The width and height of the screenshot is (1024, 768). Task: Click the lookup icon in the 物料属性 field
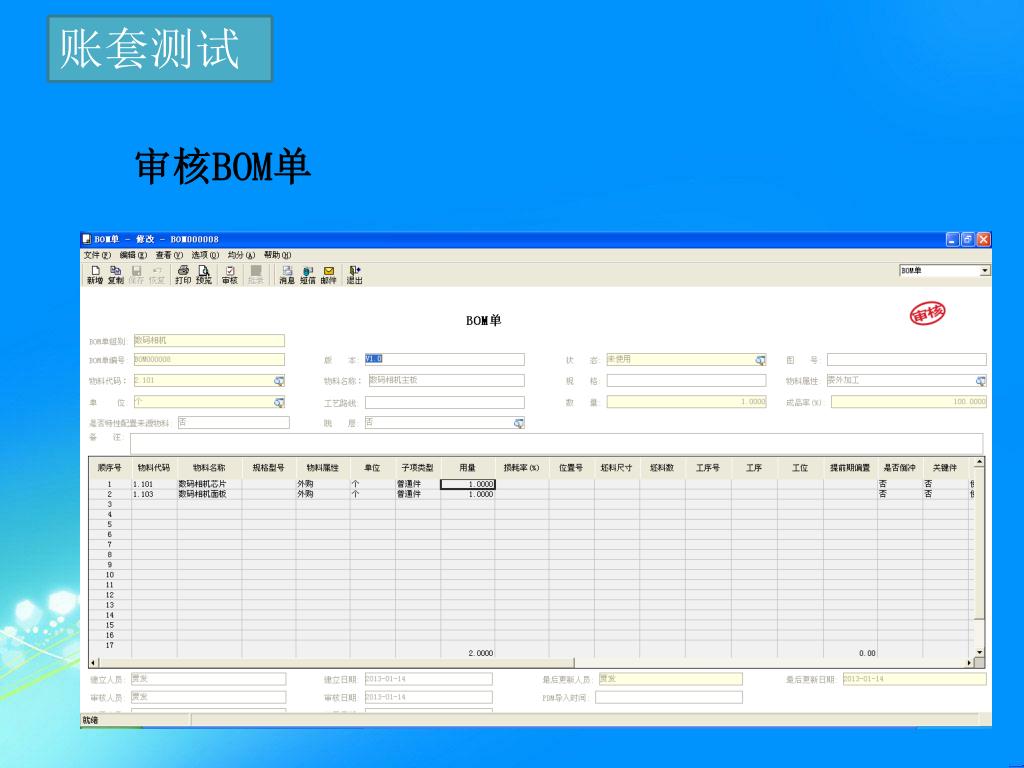pyautogui.click(x=980, y=381)
